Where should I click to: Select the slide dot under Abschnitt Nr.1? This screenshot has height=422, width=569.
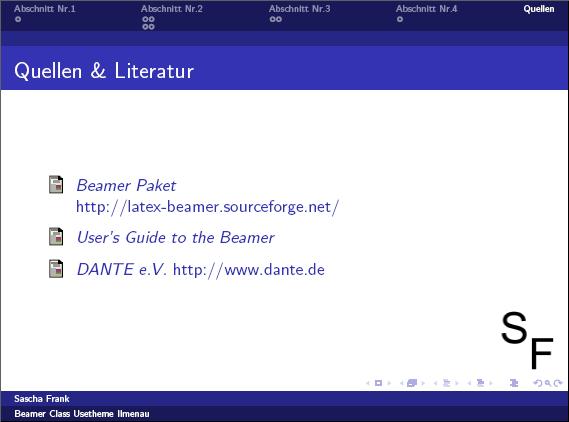[18, 19]
